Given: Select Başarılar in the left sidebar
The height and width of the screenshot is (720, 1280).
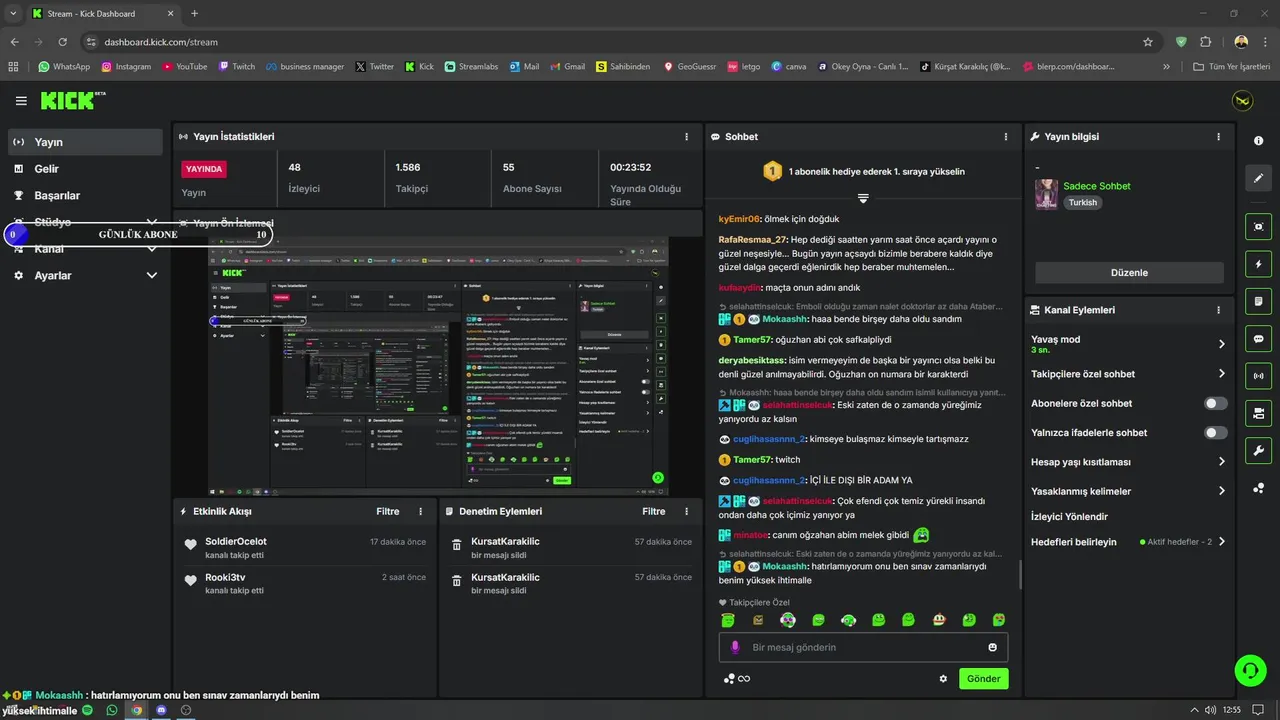Looking at the screenshot, I should (x=85, y=195).
